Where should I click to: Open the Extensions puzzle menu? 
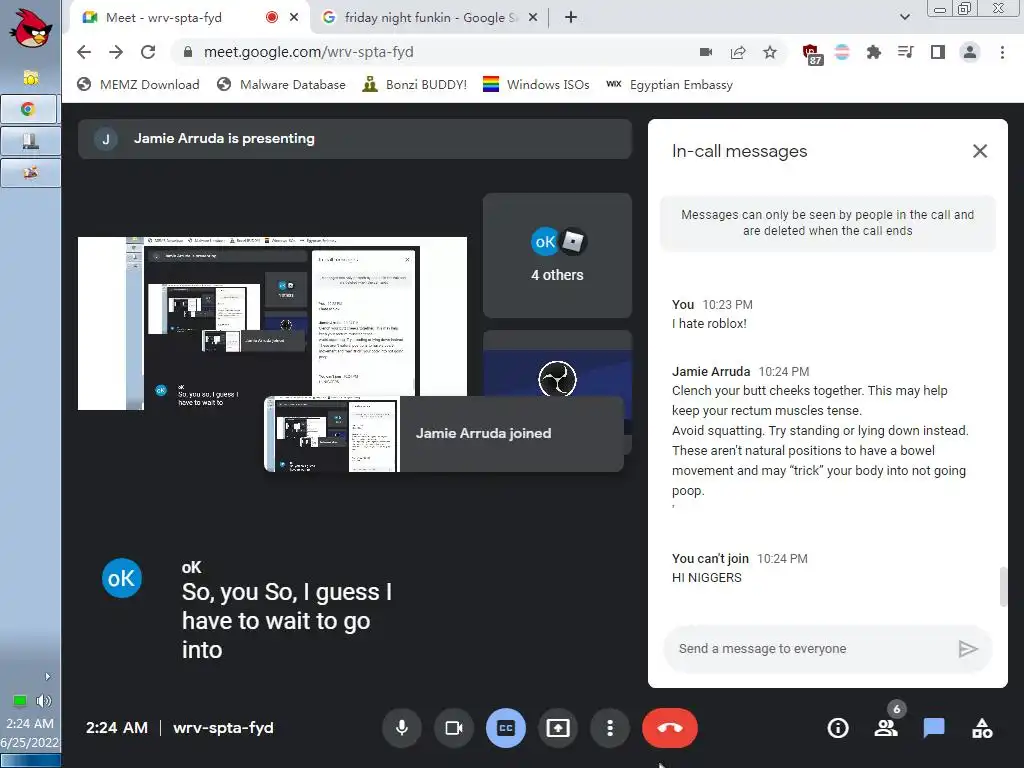click(873, 52)
